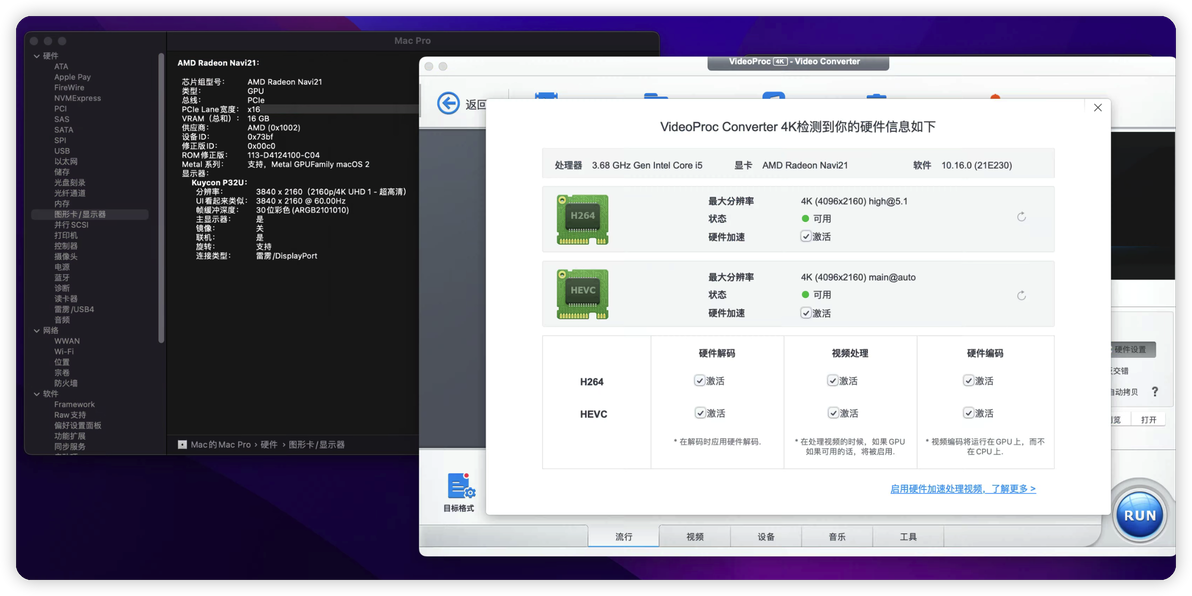The width and height of the screenshot is (1192, 596).
Task: Select USB in the sidebar
Action: pyautogui.click(x=62, y=151)
